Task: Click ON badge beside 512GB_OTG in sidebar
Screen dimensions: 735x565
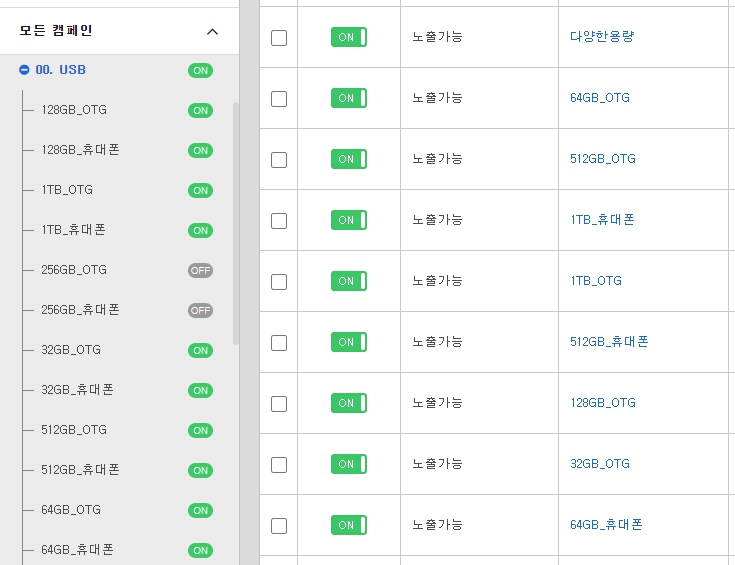Action: 201,430
